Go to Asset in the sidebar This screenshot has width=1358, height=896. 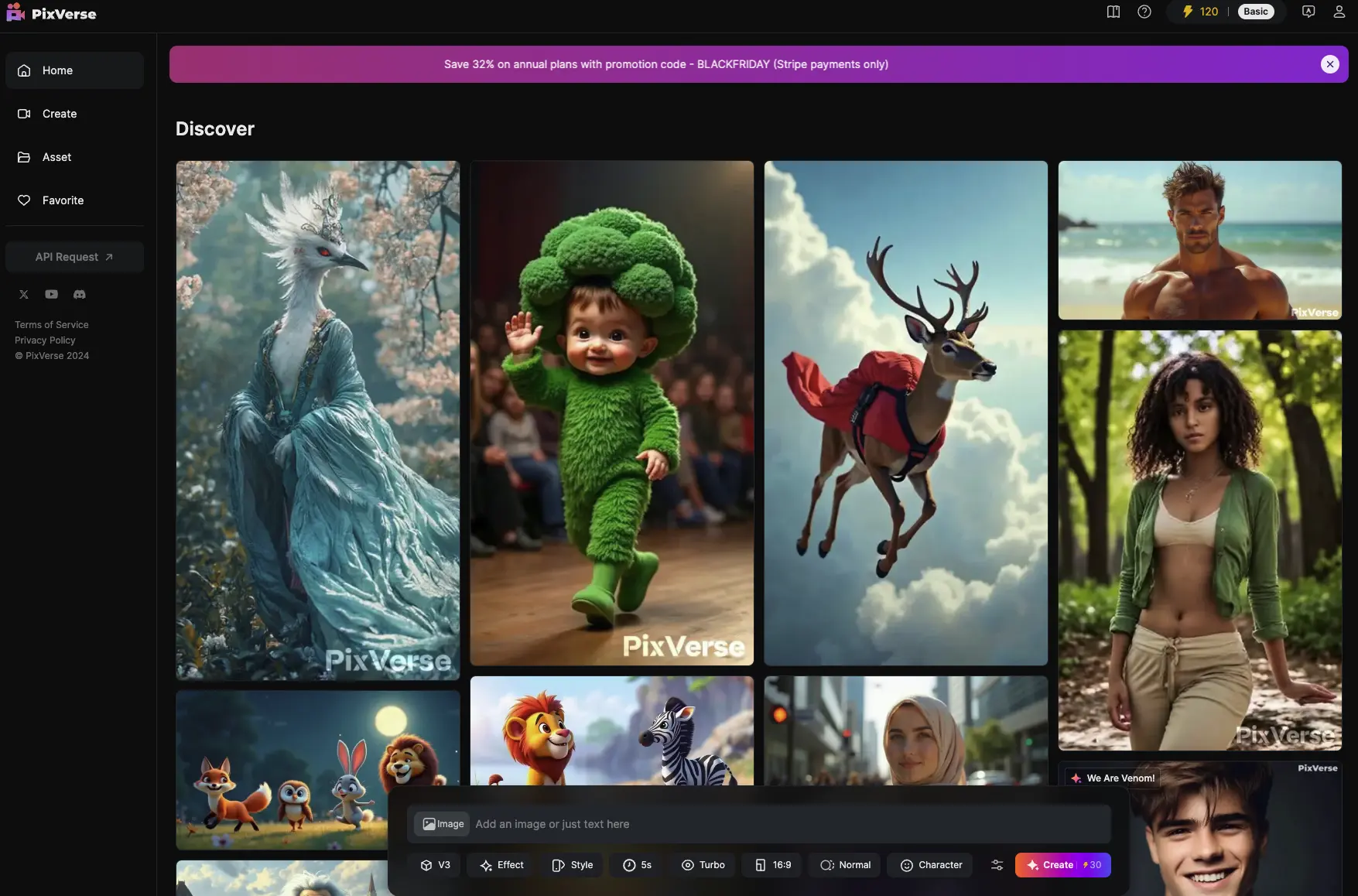pos(56,157)
